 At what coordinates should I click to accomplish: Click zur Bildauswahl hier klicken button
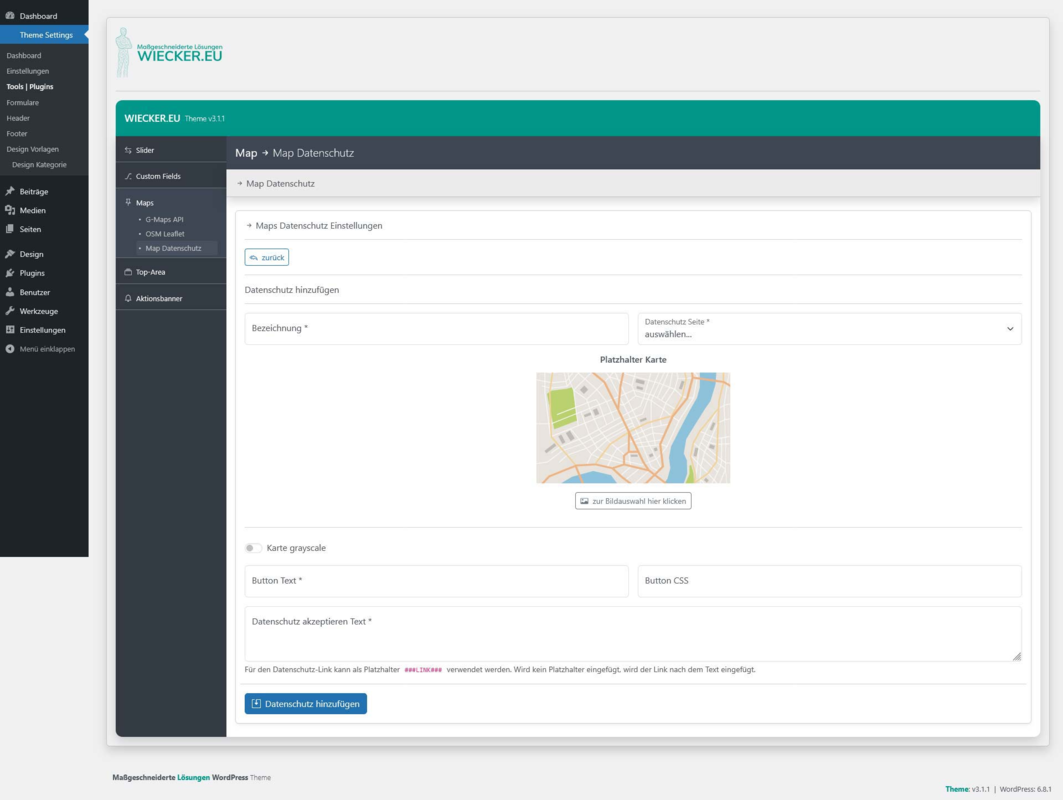(633, 501)
